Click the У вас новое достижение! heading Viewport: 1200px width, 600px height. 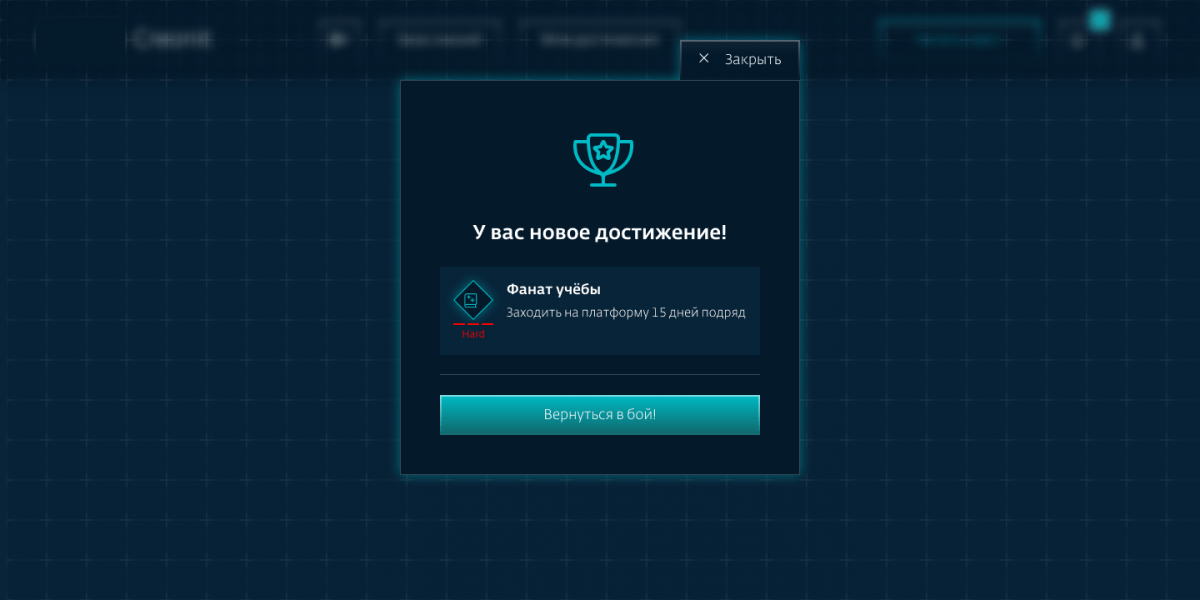(600, 232)
